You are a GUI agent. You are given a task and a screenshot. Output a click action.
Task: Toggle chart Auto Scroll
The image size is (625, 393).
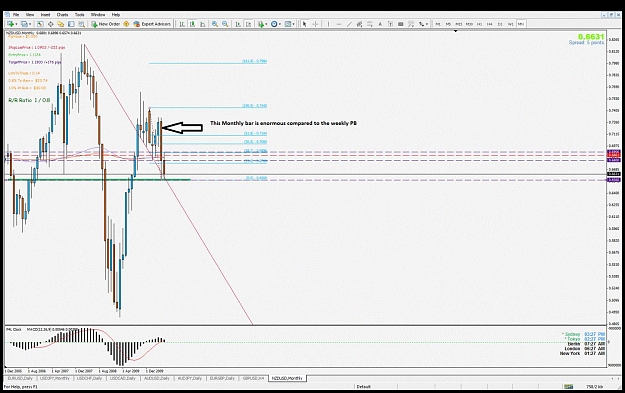tap(238, 24)
